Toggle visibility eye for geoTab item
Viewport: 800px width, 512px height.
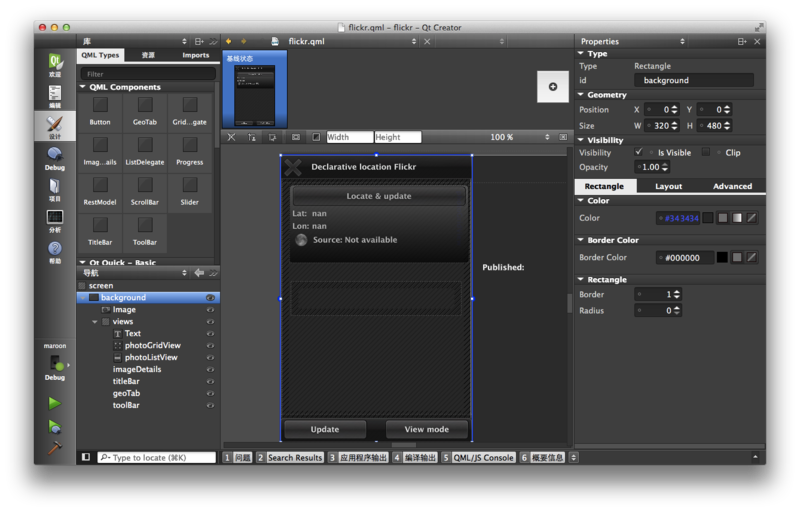210,393
